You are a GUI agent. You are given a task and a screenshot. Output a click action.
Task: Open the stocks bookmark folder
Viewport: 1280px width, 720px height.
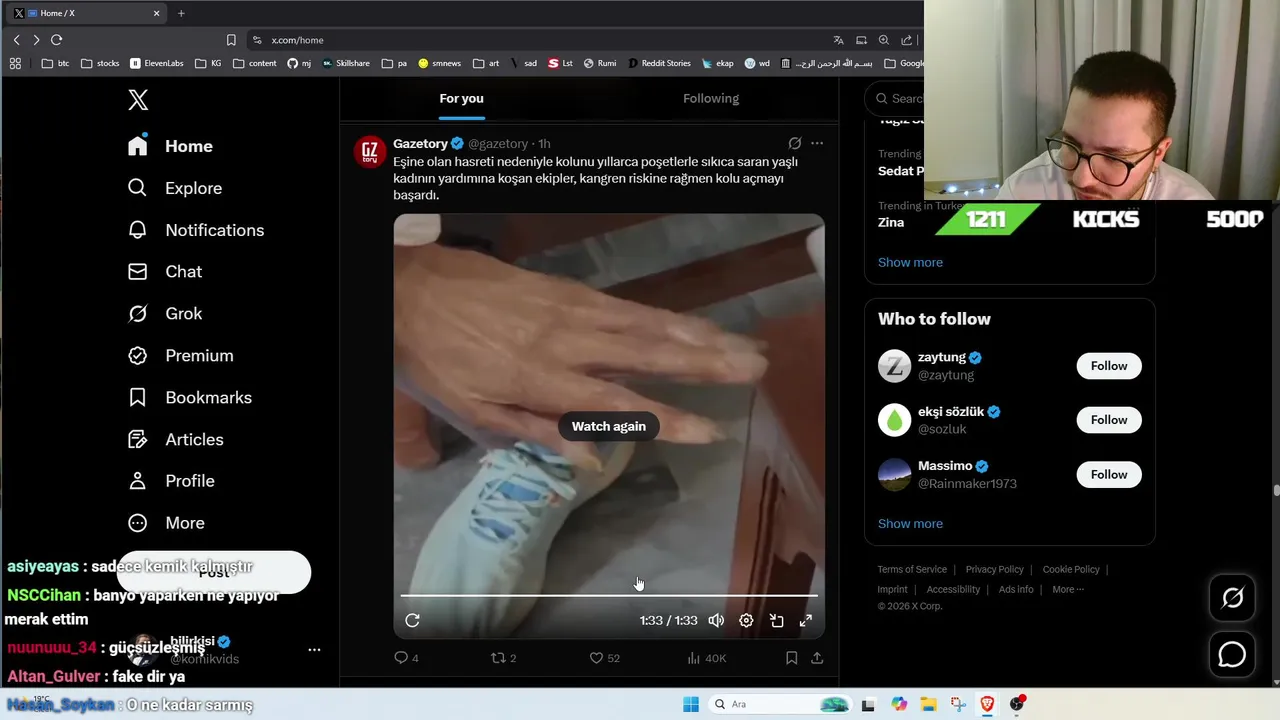100,63
